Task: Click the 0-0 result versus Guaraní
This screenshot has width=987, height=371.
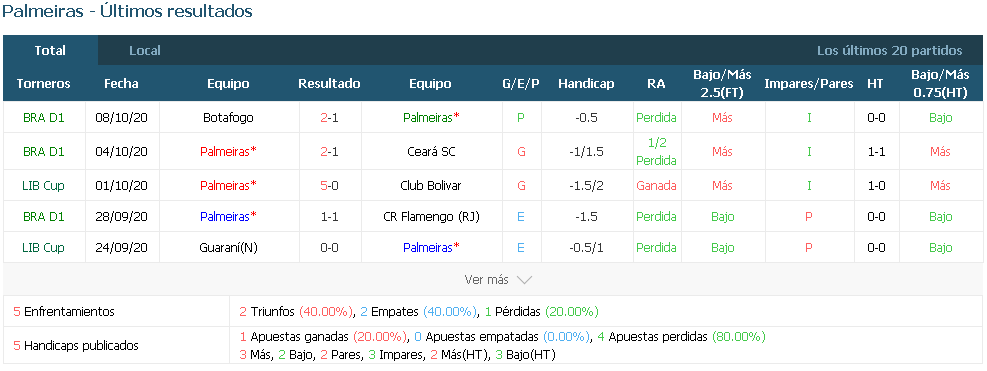Action: click(329, 248)
